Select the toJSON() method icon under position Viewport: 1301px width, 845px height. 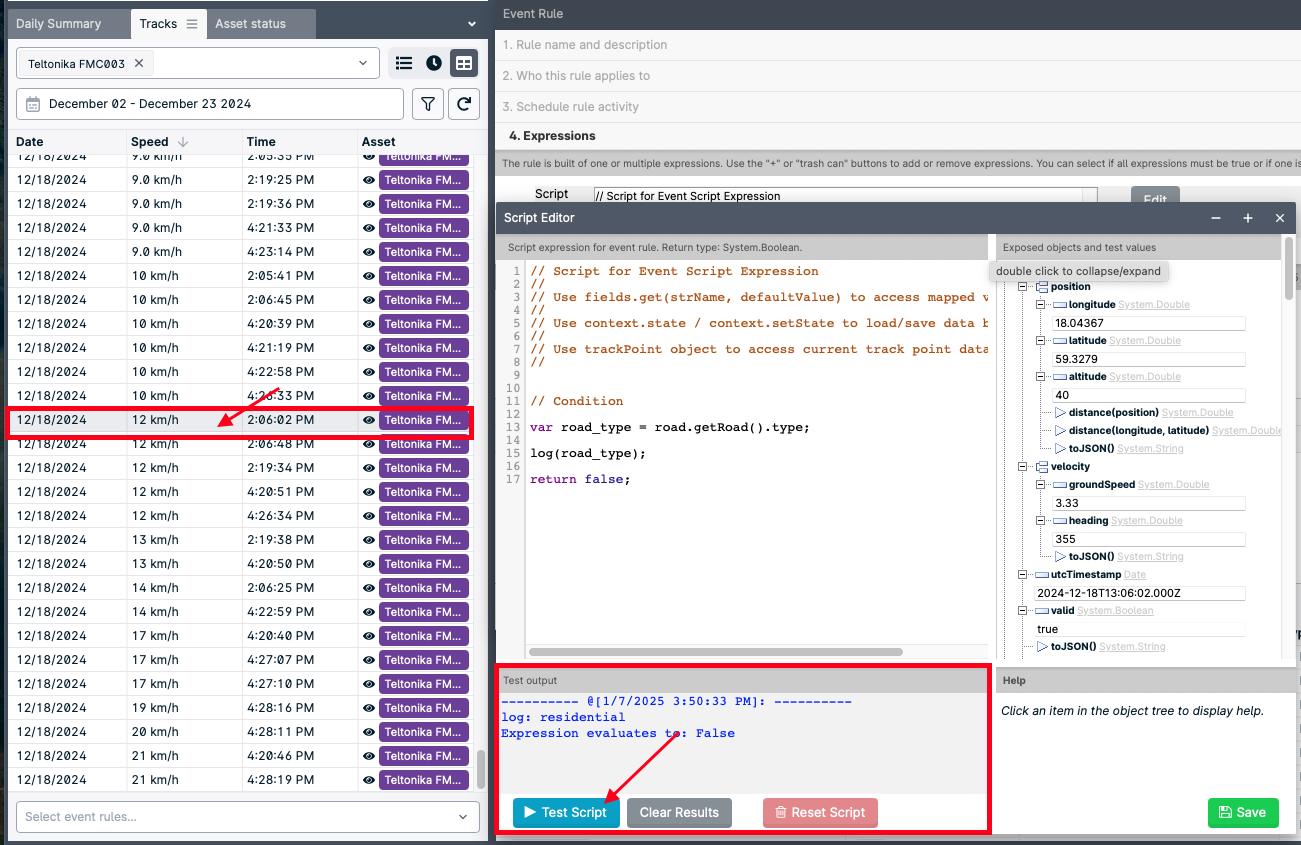point(1060,449)
